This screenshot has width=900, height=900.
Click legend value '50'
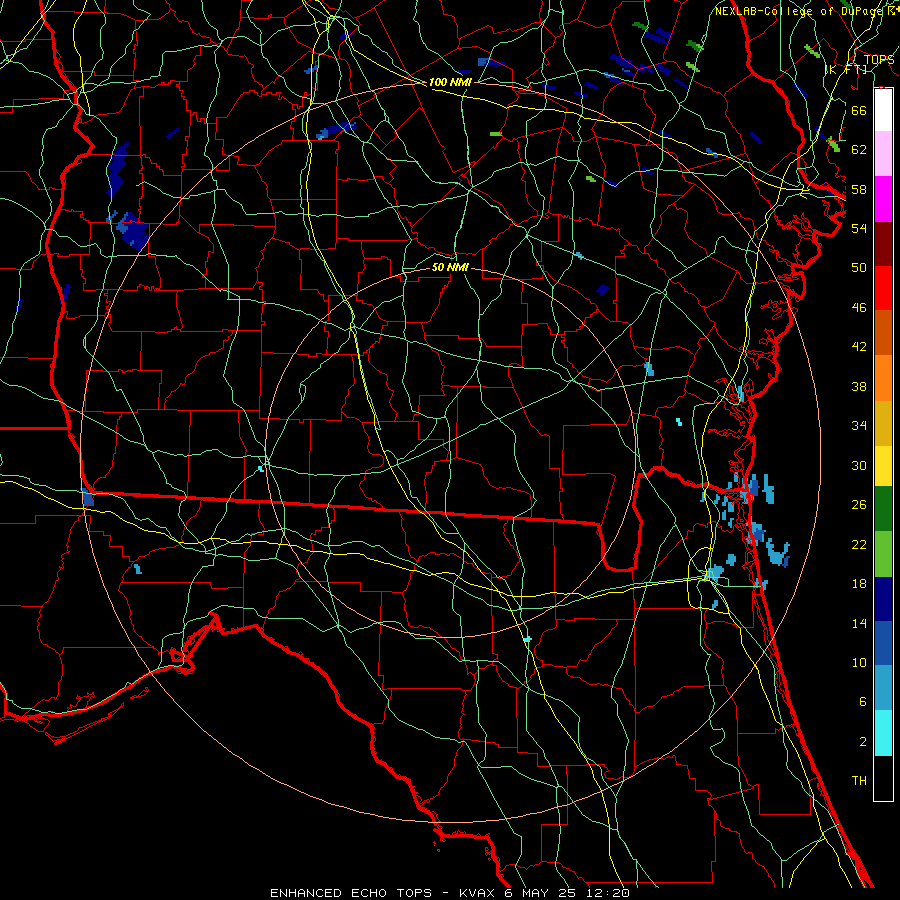(859, 268)
